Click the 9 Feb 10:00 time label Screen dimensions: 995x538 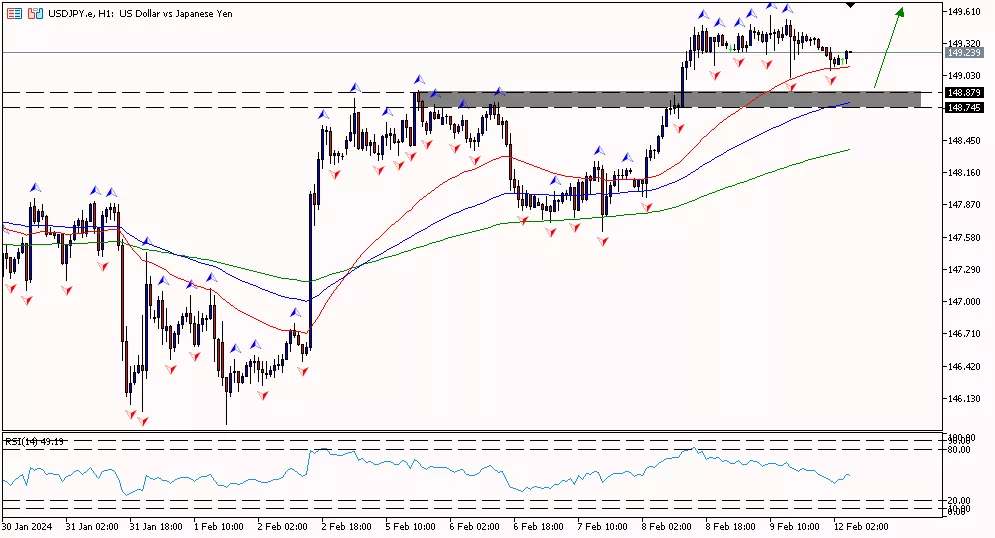coord(794,527)
